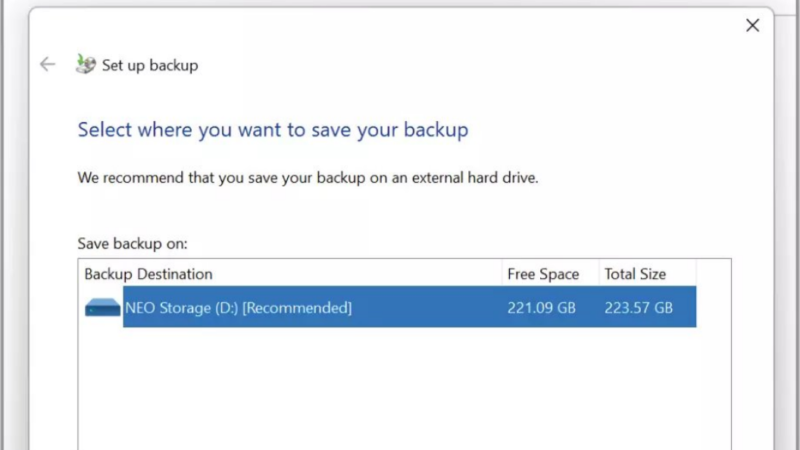Click the back arrow icon
This screenshot has width=800, height=450.
tap(47, 64)
